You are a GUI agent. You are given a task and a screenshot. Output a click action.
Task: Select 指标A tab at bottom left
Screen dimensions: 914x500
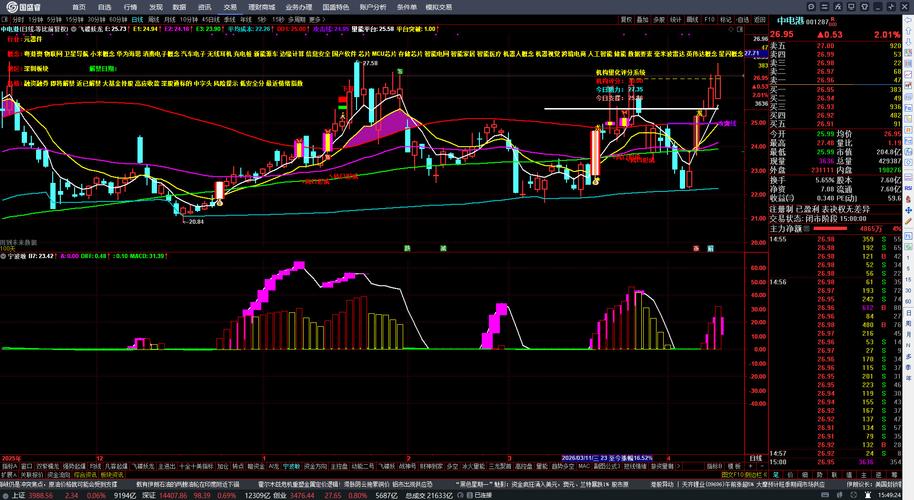[x=9, y=466]
